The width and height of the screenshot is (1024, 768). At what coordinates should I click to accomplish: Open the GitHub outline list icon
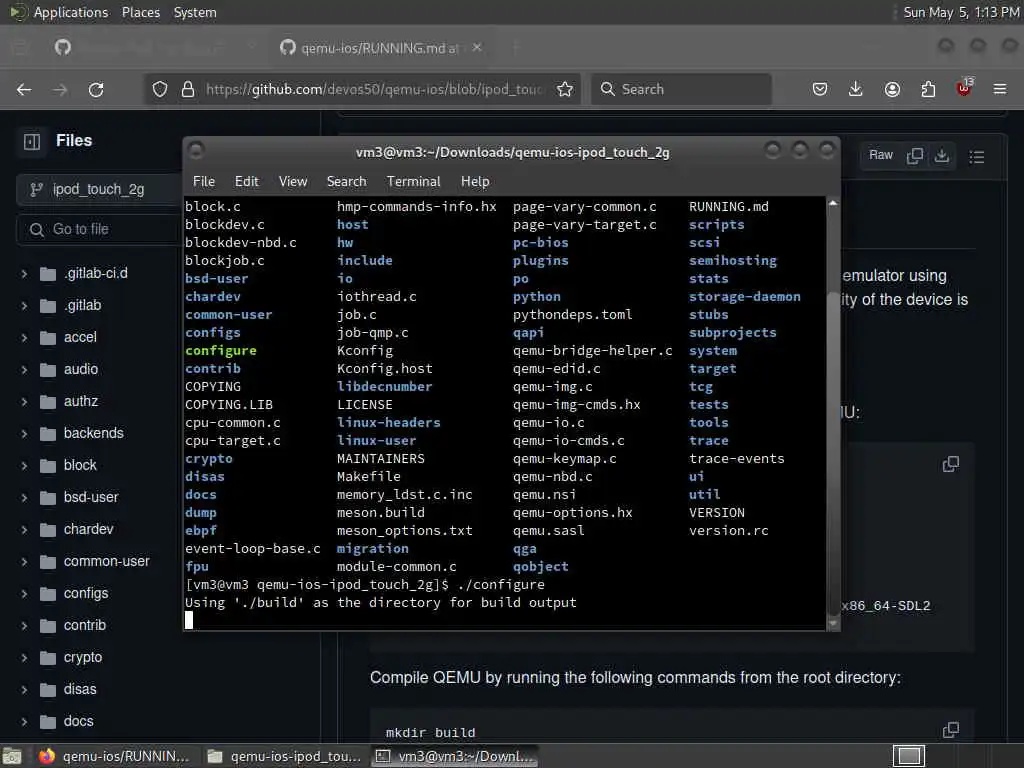[x=977, y=157]
